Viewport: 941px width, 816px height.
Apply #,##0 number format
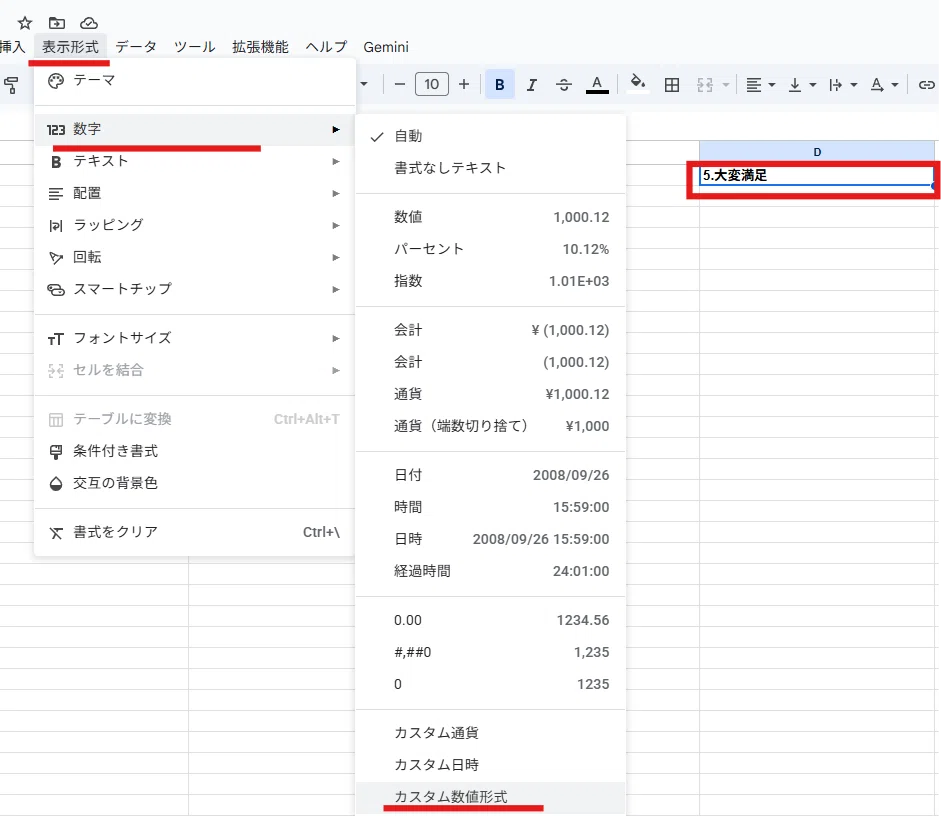tap(490, 652)
